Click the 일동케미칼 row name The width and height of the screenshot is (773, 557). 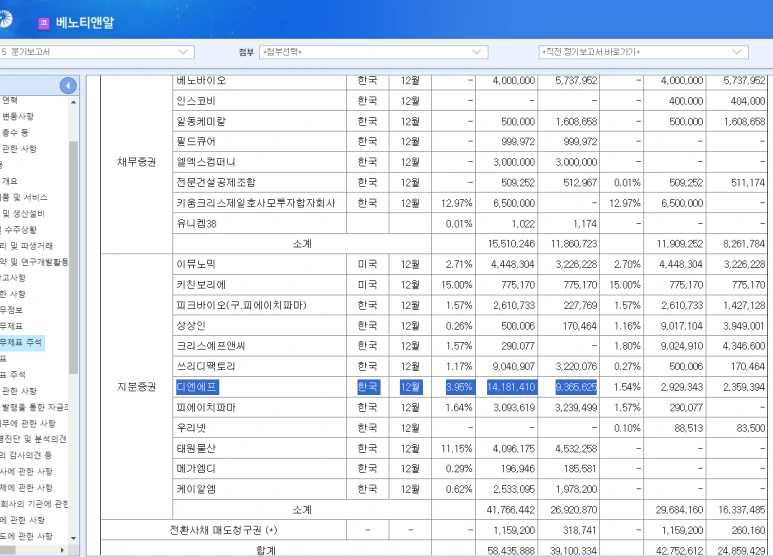(201, 121)
